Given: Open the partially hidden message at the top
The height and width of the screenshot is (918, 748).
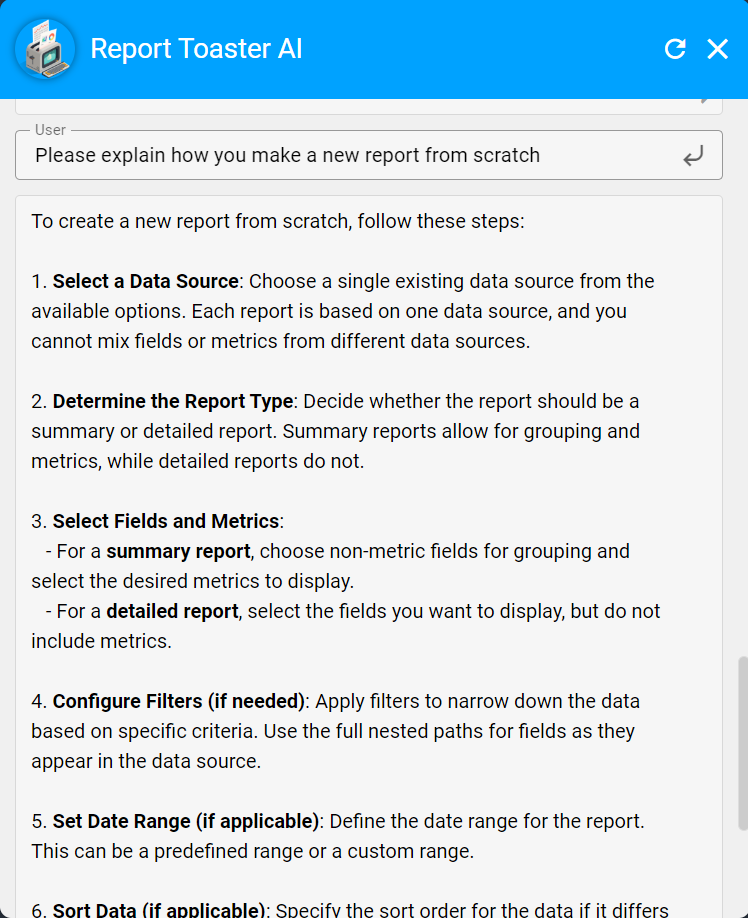Looking at the screenshot, I should (x=370, y=99).
